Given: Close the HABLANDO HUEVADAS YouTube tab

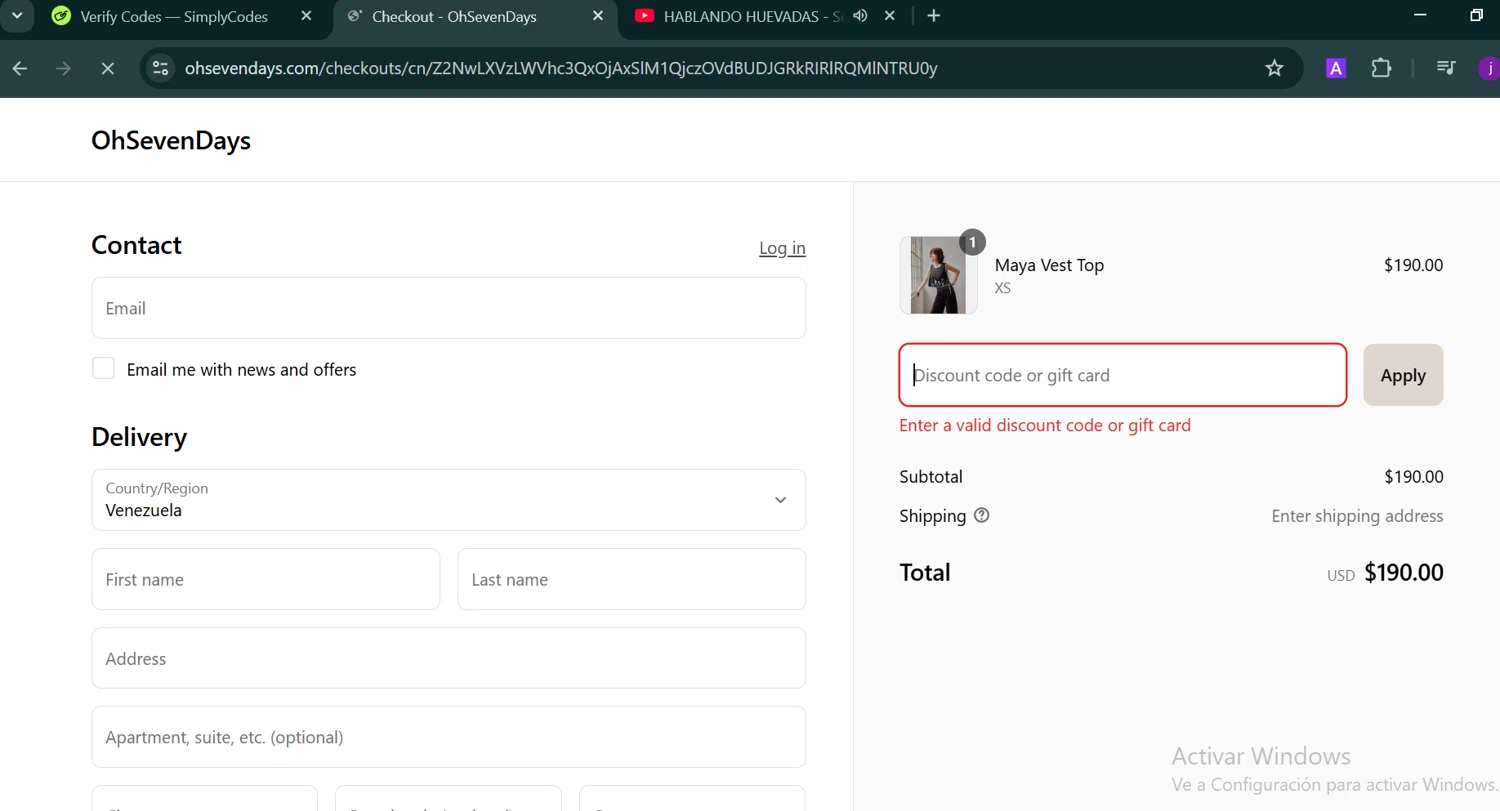Looking at the screenshot, I should (x=890, y=16).
